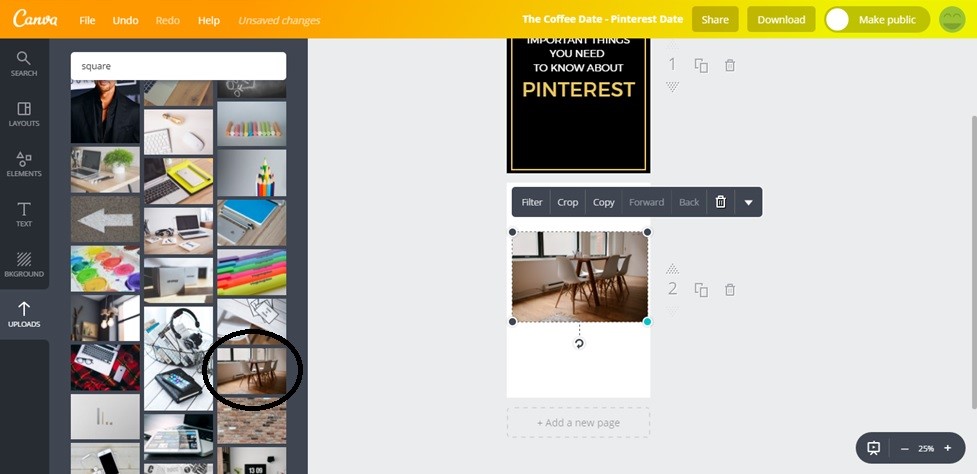Click Undo in top bar

pyautogui.click(x=125, y=20)
